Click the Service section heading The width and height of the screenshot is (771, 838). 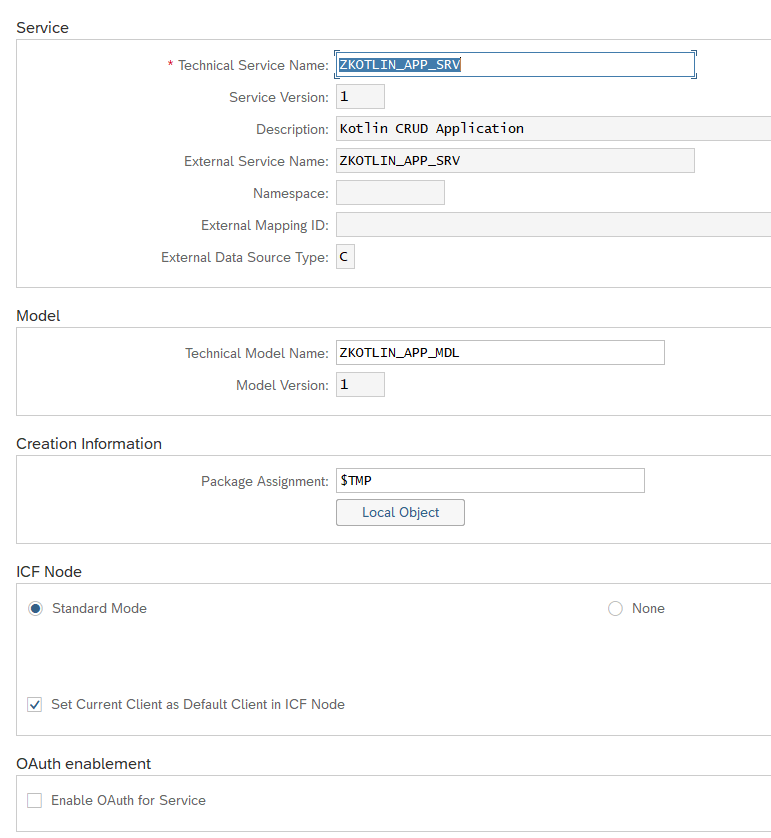point(43,28)
